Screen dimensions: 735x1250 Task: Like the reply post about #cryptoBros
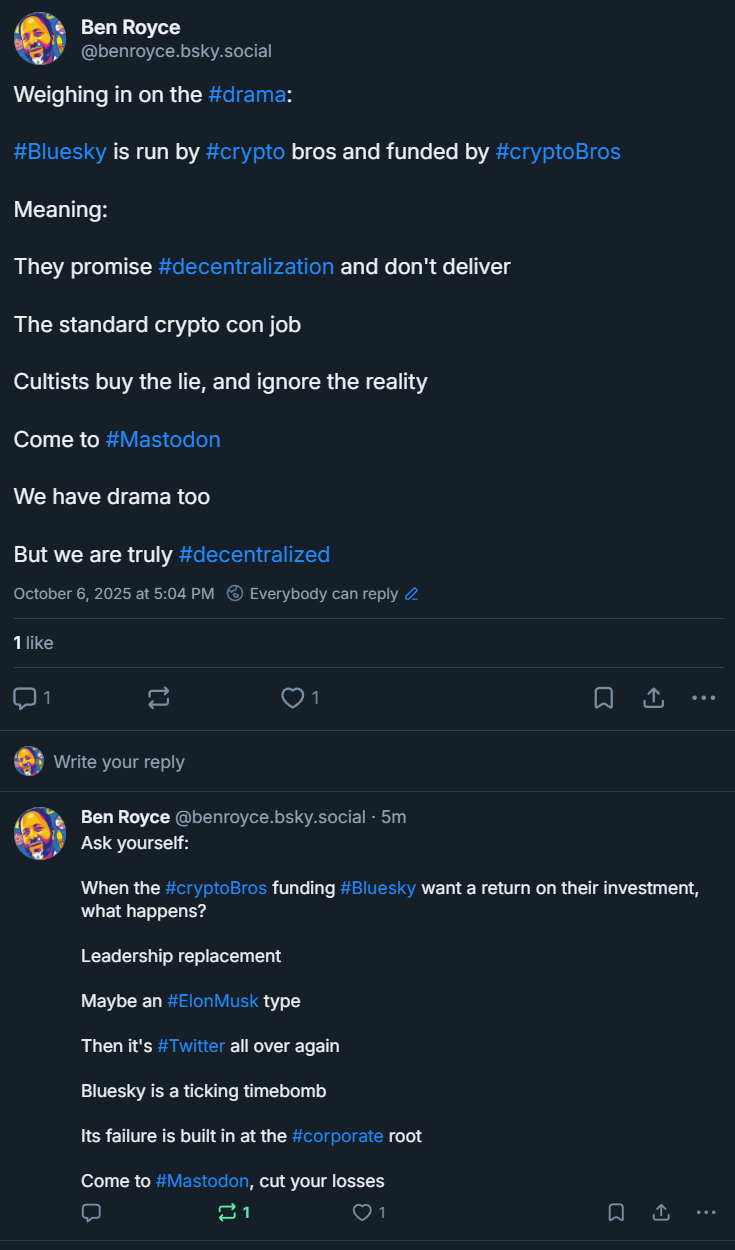[x=362, y=1212]
